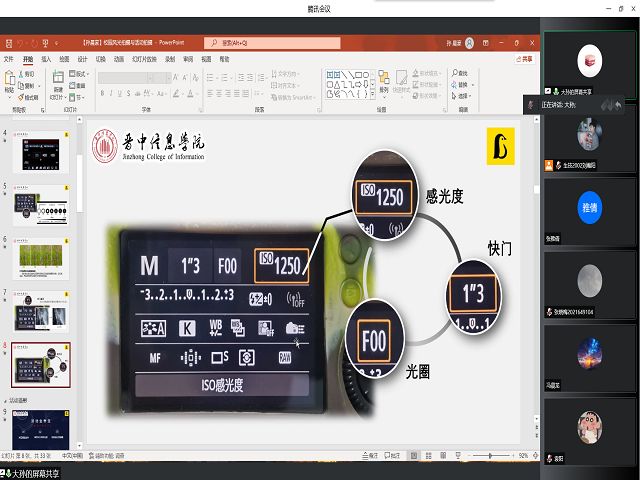Click the zoom slider in the status bar

[x=490, y=456]
